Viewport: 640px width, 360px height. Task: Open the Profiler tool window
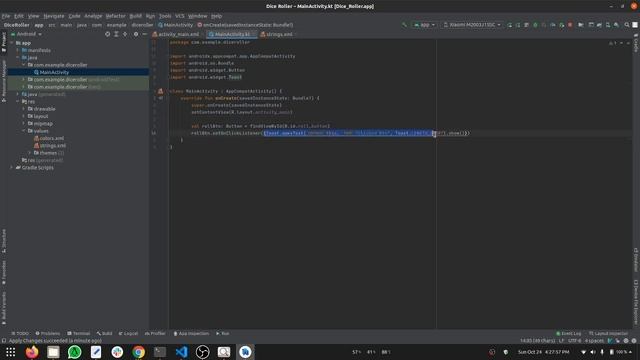[x=155, y=333]
